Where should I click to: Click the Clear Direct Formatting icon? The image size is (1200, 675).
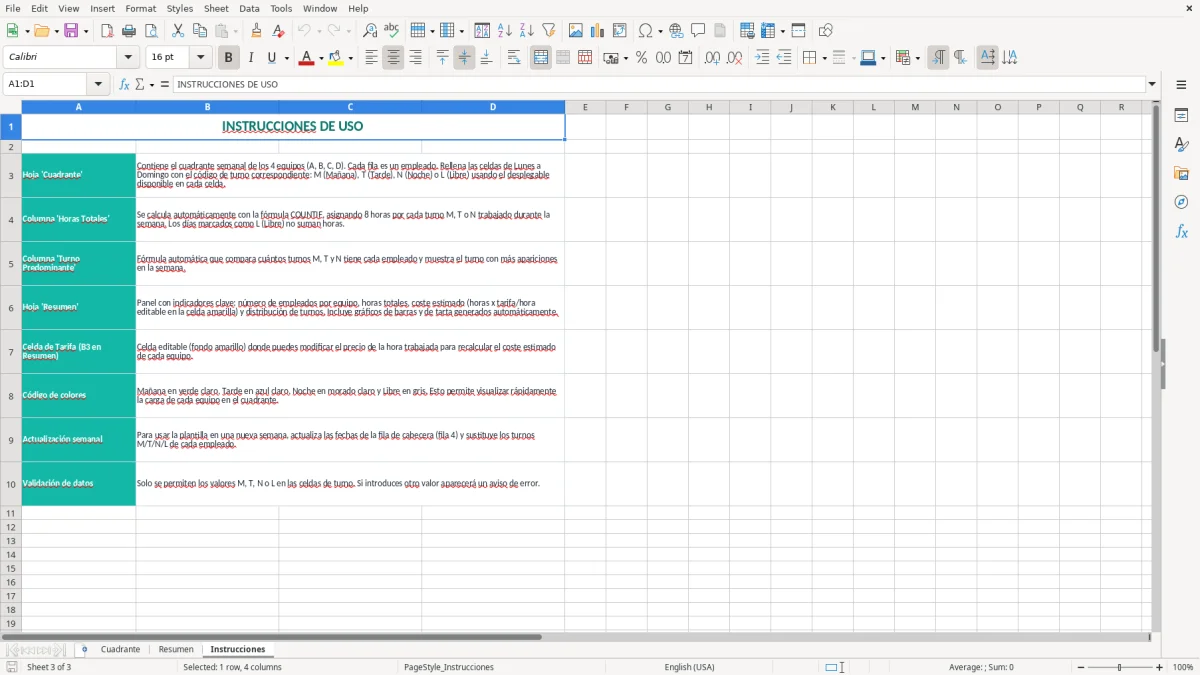tap(278, 31)
